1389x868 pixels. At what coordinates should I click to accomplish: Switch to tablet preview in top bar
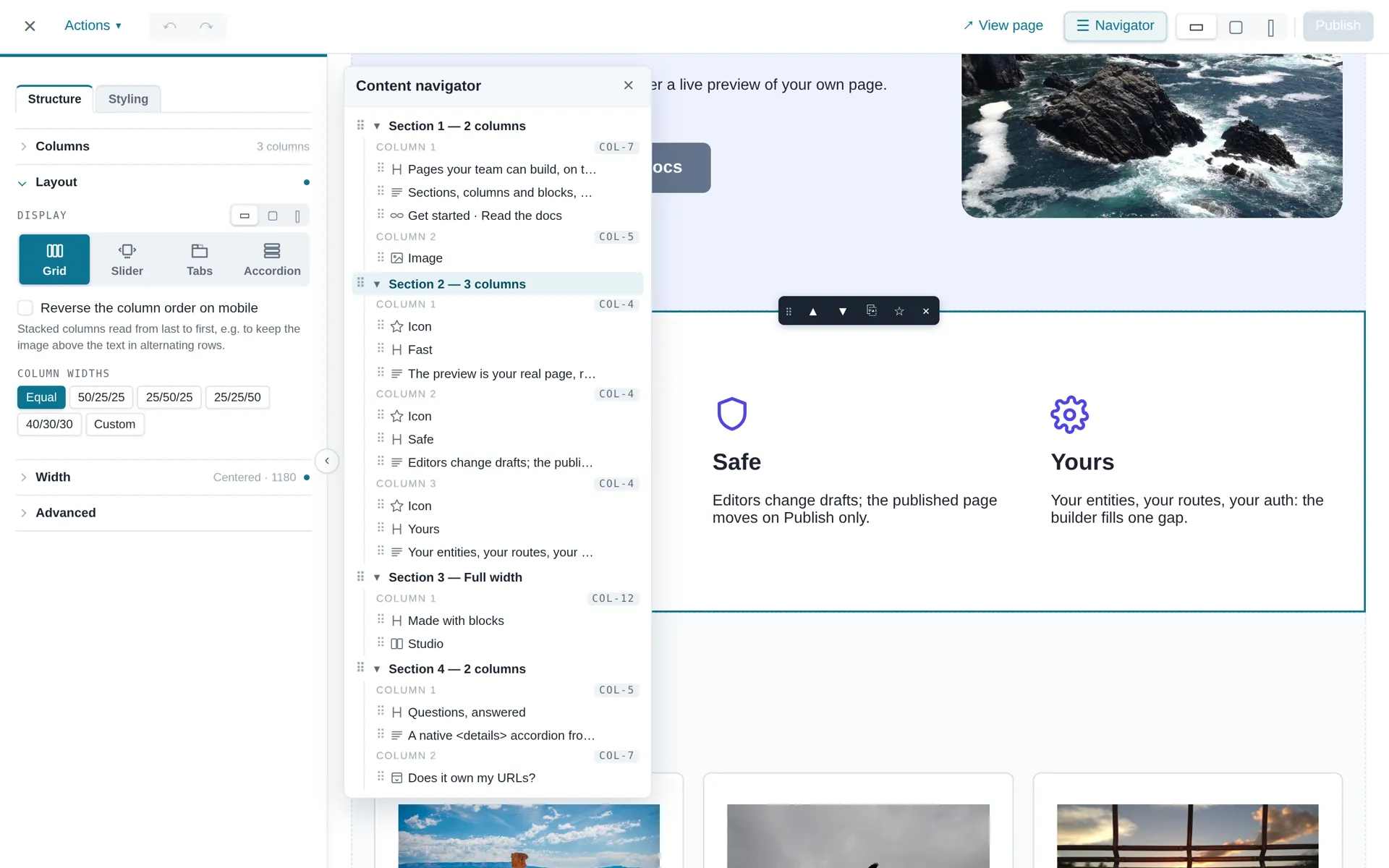1236,27
